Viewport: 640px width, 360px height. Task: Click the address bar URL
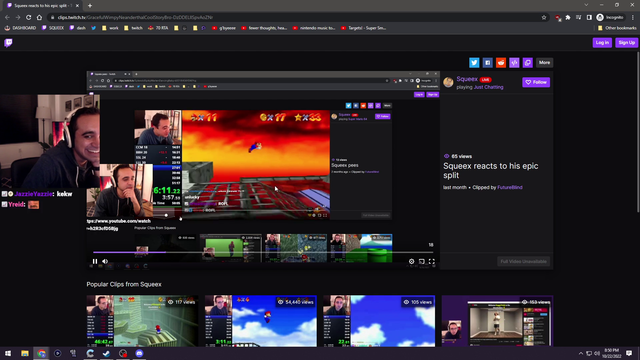point(135,17)
